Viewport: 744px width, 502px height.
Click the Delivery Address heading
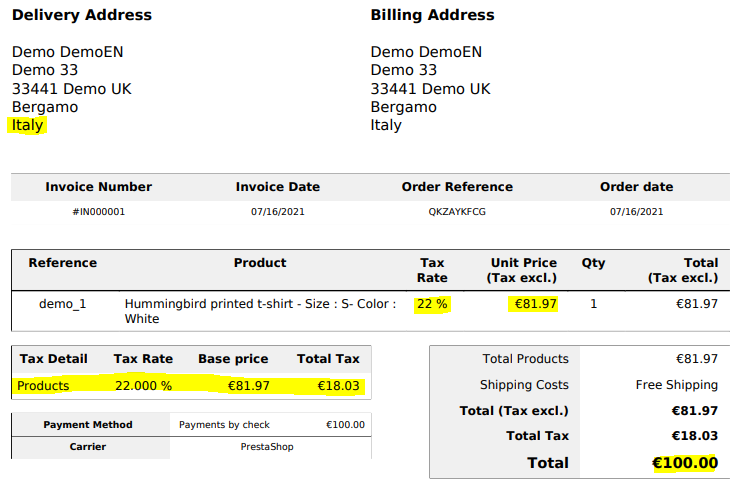pyautogui.click(x=82, y=15)
